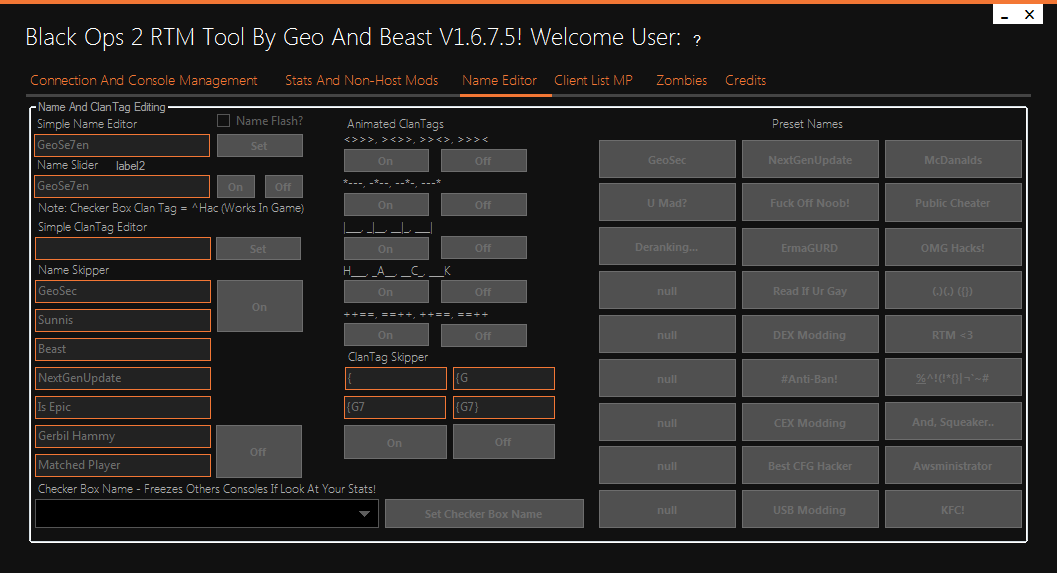Apply the GeoSec preset name

(x=667, y=159)
